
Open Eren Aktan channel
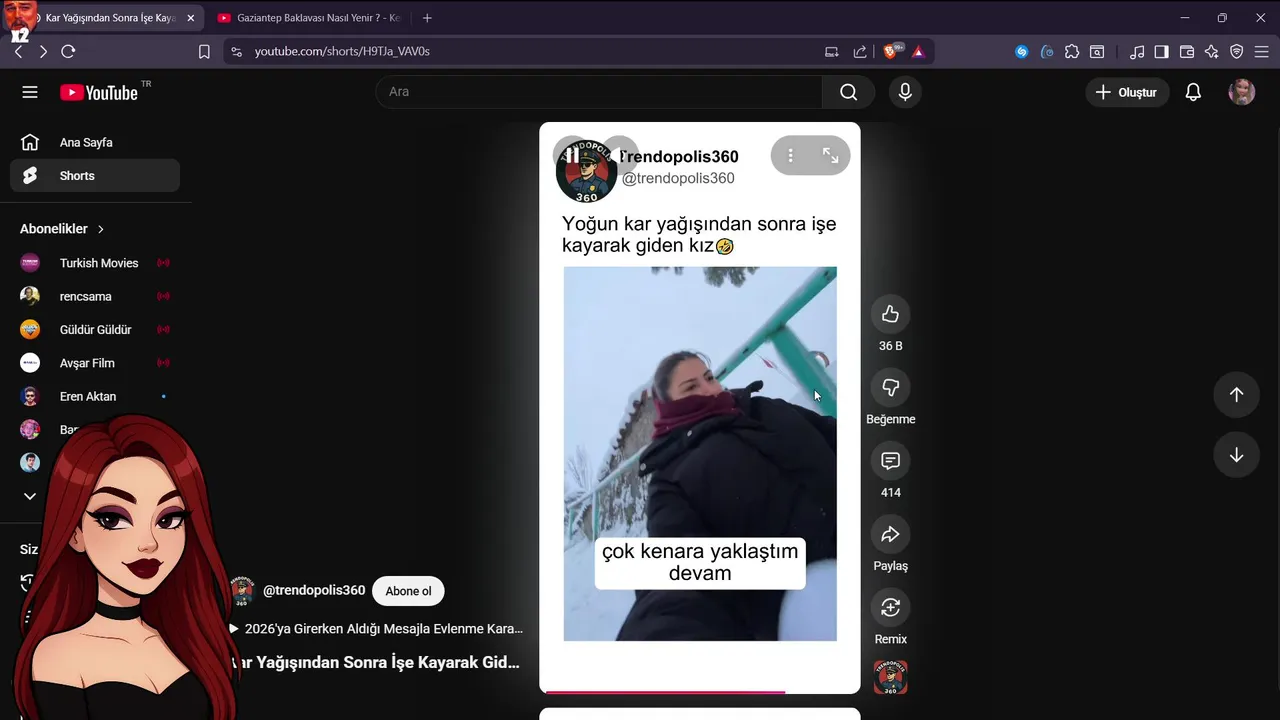click(95, 396)
